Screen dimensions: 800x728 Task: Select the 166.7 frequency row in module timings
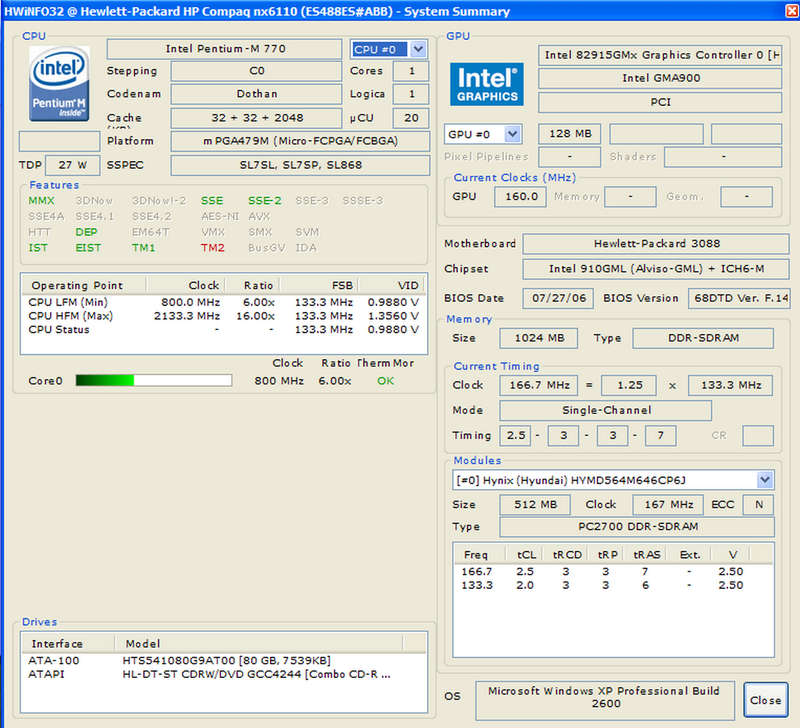pyautogui.click(x=613, y=571)
